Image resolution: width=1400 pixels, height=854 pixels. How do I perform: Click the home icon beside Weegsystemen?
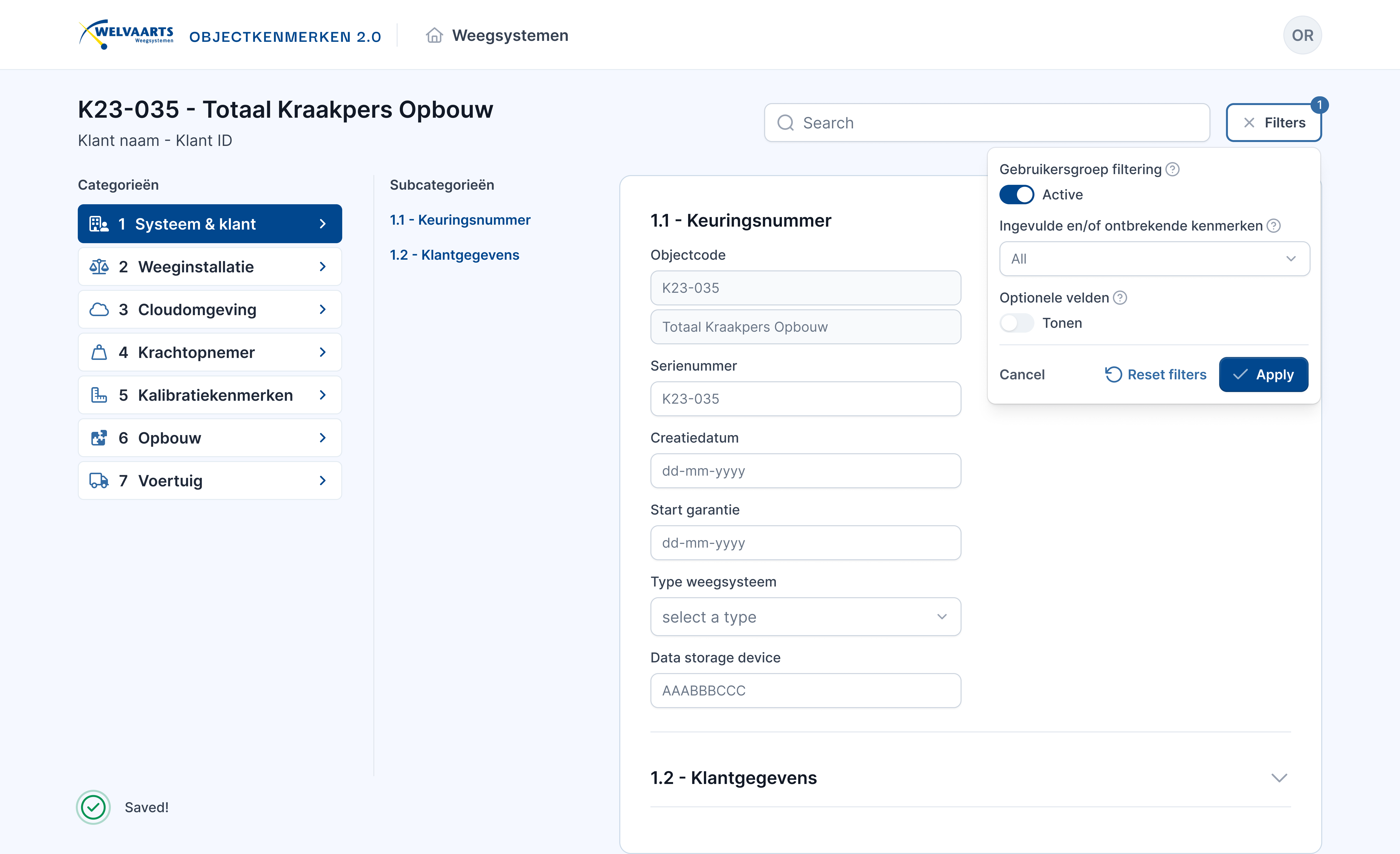pyautogui.click(x=434, y=35)
